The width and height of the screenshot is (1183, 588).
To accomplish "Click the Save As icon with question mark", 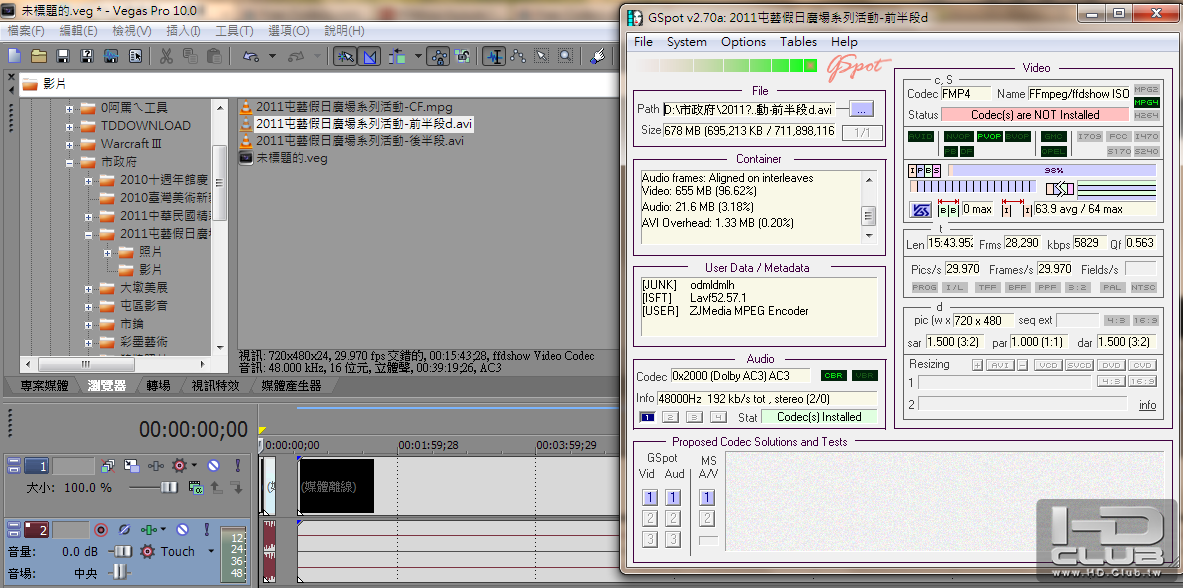I will point(88,56).
